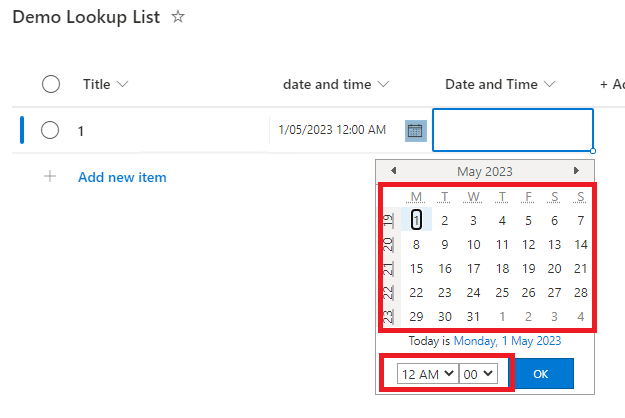Screen dimensions: 625x418
Task: Click the Add new item link
Action: click(x=122, y=177)
